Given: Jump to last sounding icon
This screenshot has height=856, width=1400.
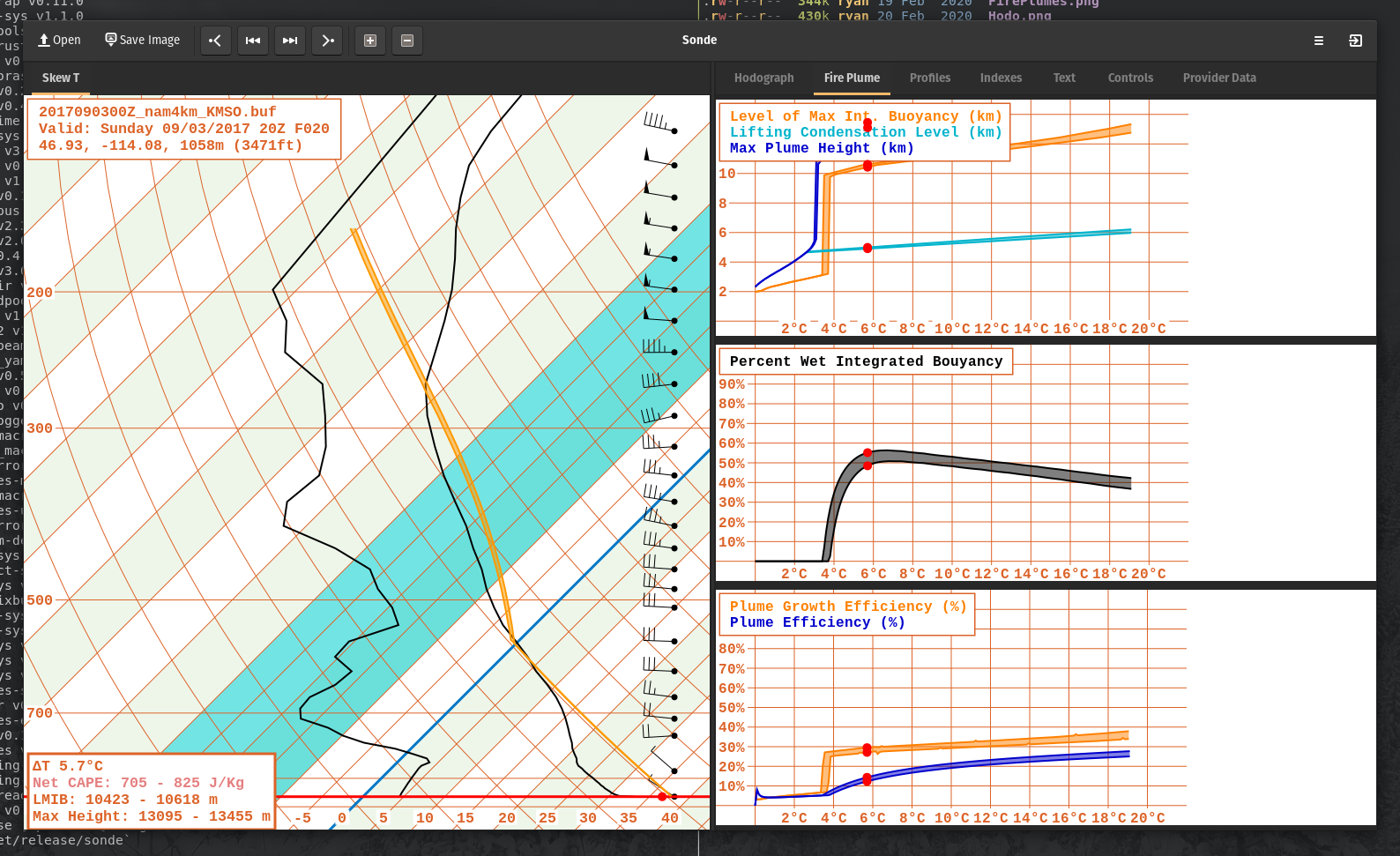Looking at the screenshot, I should point(290,41).
